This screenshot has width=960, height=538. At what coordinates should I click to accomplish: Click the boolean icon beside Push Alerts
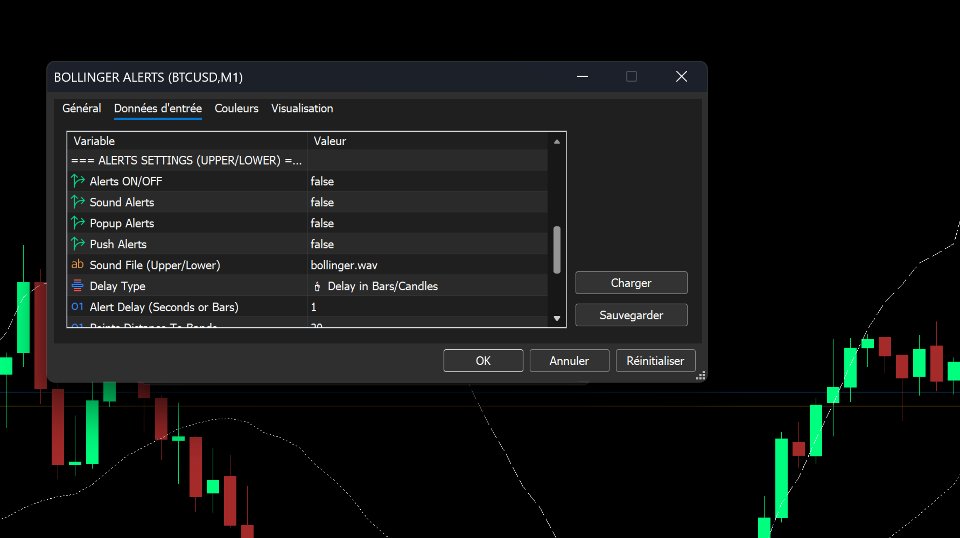(x=78, y=243)
